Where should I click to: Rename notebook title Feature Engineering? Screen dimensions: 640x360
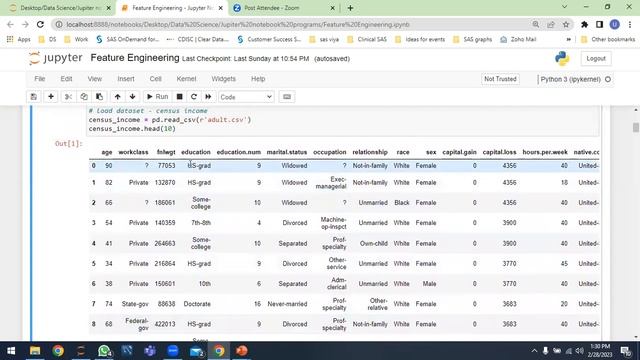[135, 58]
